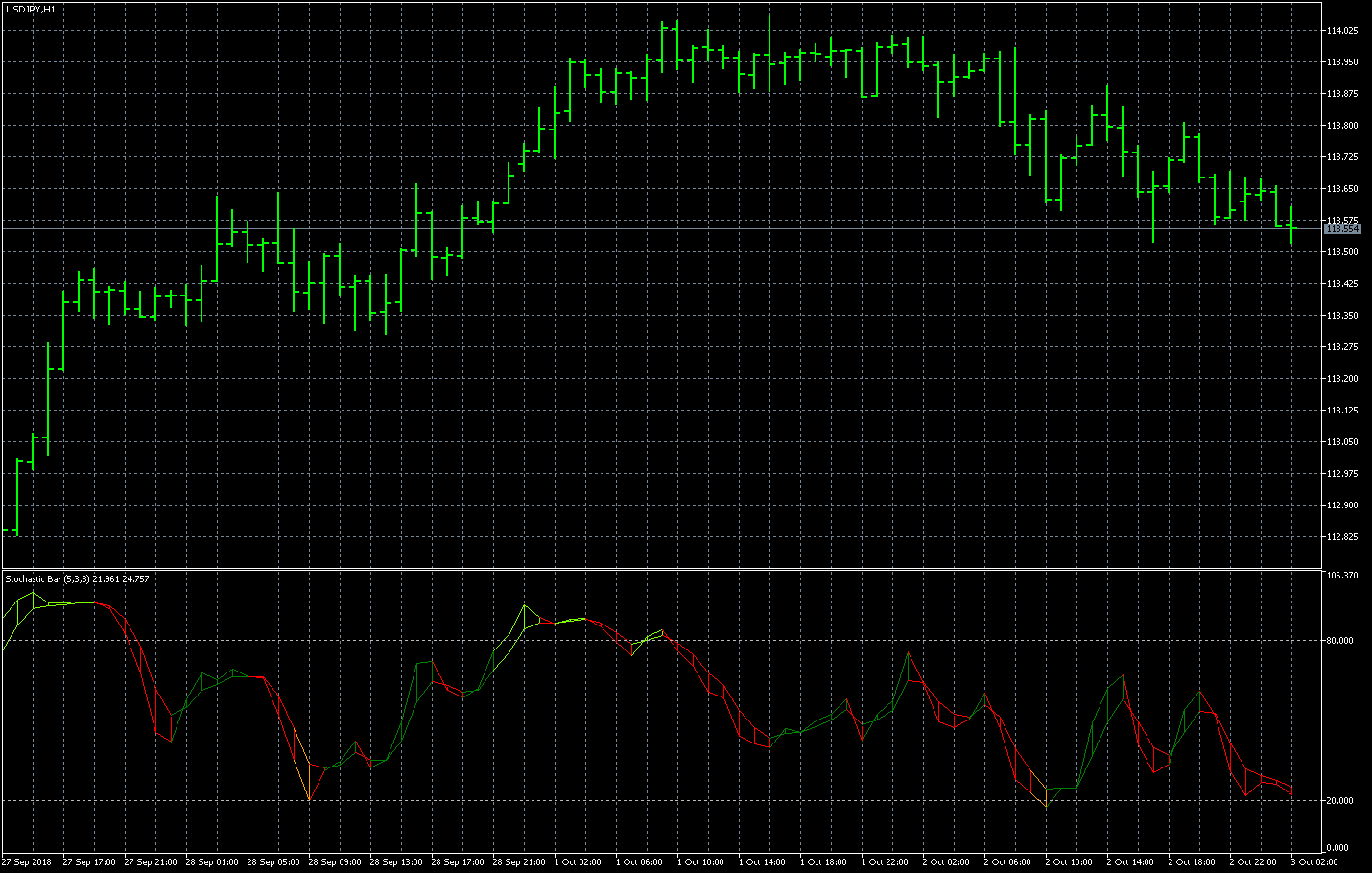
Task: Click the 113.200 price scale label
Action: pyautogui.click(x=1342, y=379)
